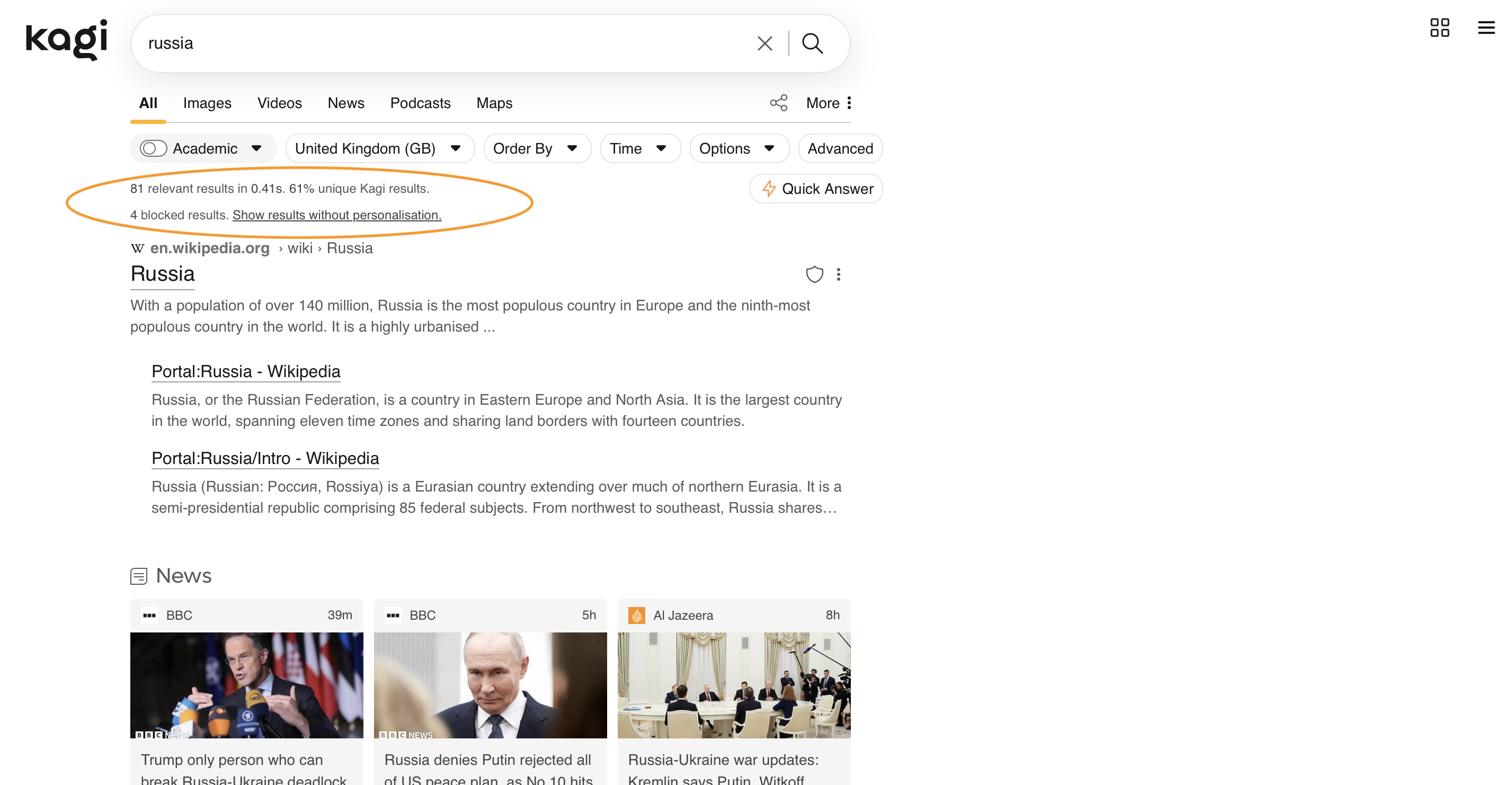This screenshot has height=785, width=1512.
Task: Open three-dot menu for Russia result
Action: [838, 274]
